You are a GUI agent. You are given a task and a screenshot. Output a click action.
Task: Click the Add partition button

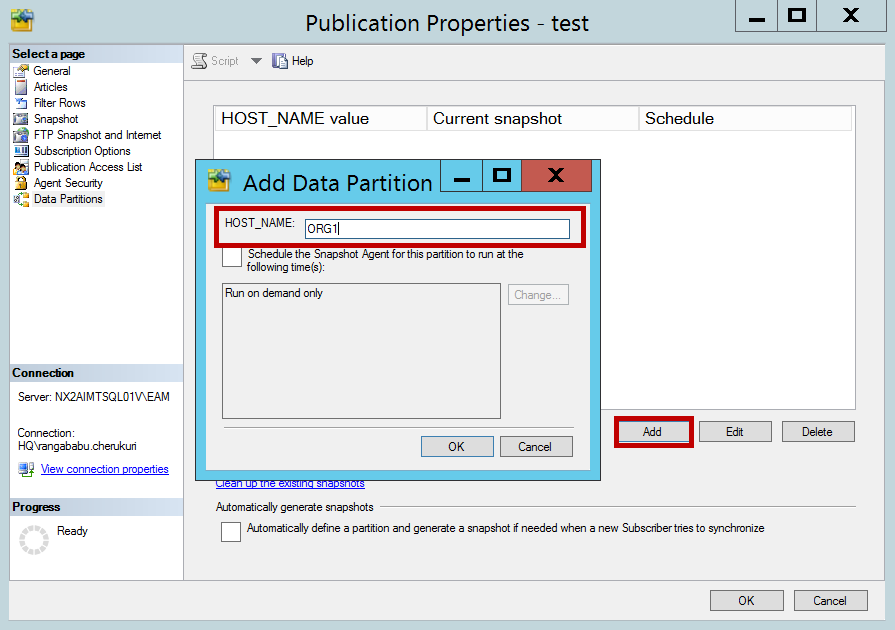click(654, 431)
